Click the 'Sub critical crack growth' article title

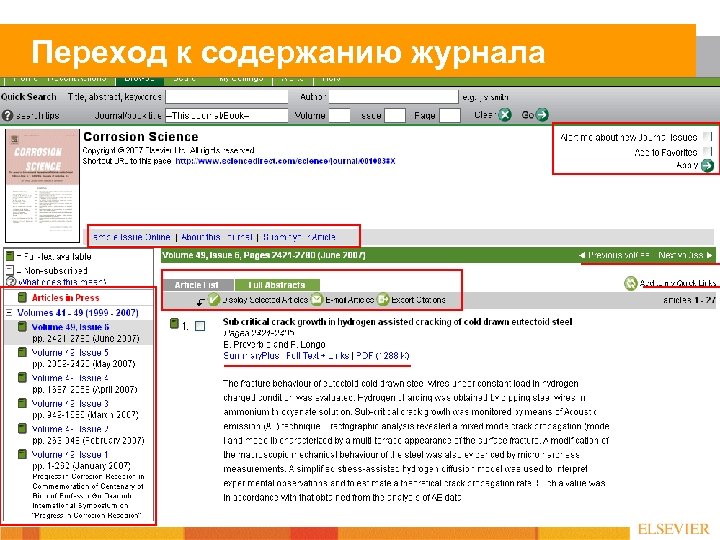tap(397, 322)
